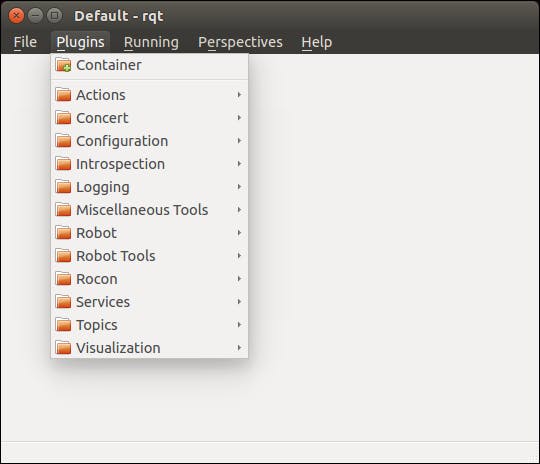Image resolution: width=540 pixels, height=464 pixels.
Task: Expand the Services submenu arrow
Action: coord(239,302)
